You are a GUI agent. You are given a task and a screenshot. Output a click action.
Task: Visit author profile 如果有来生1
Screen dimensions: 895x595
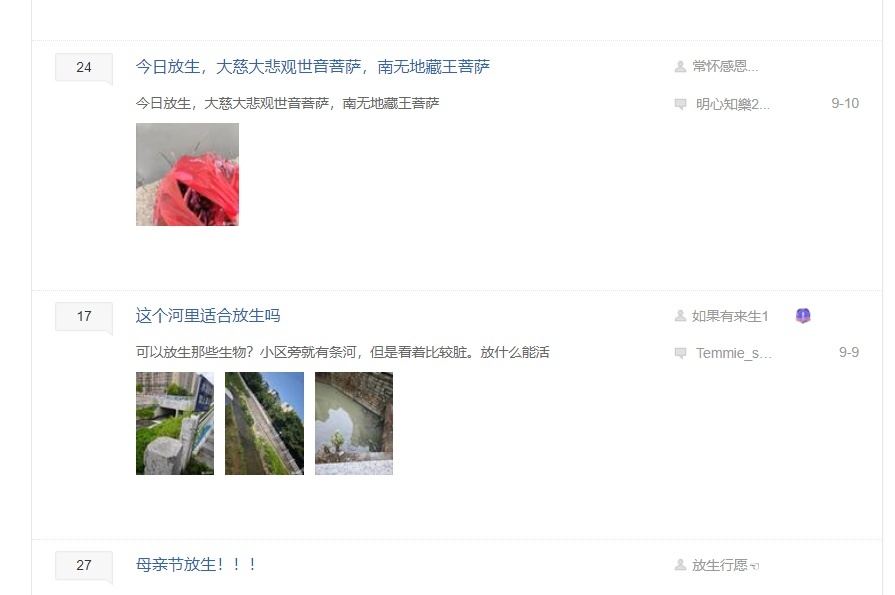730,316
